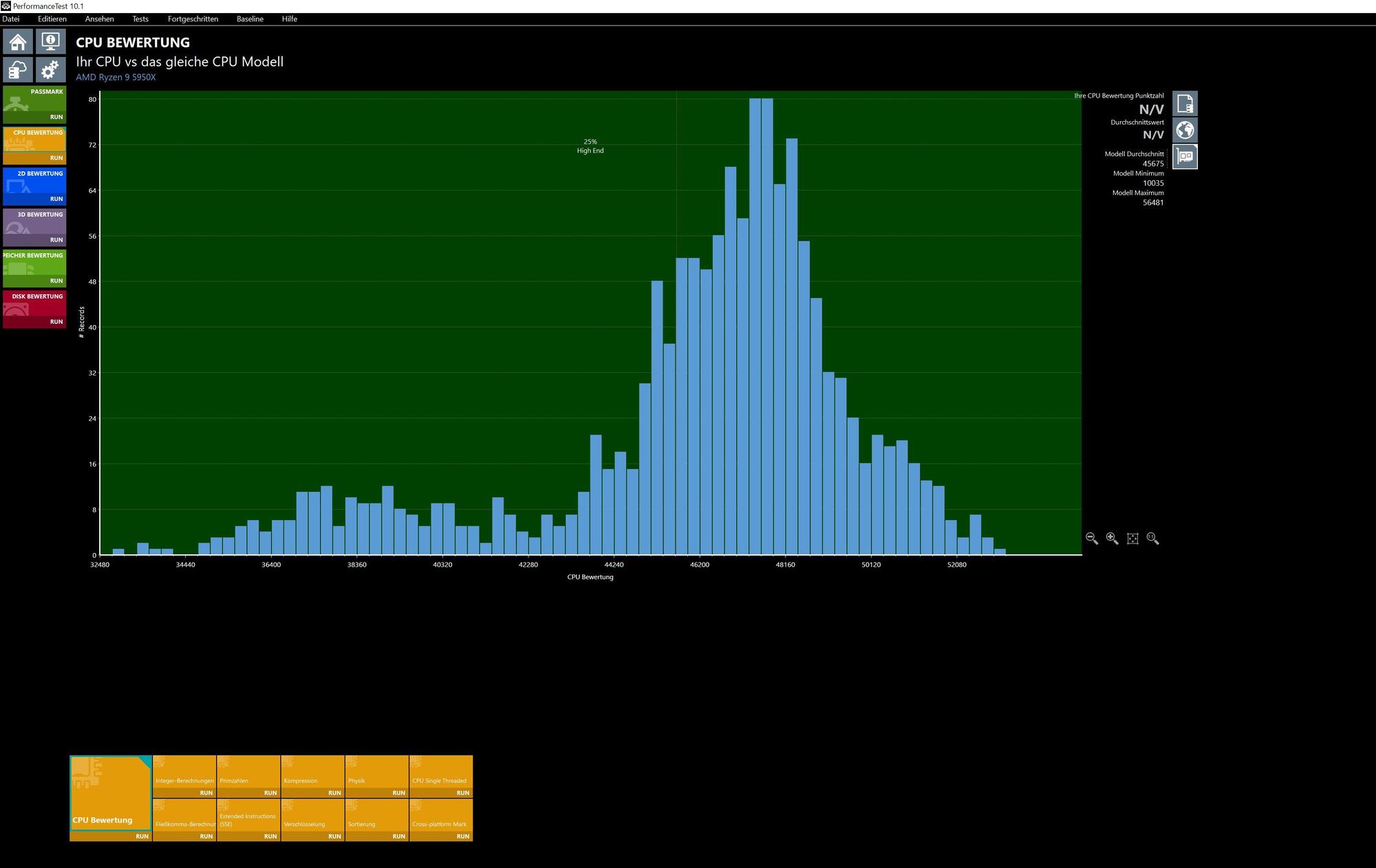Open the Fortgeschritten menu
This screenshot has width=1376, height=868.
click(193, 19)
